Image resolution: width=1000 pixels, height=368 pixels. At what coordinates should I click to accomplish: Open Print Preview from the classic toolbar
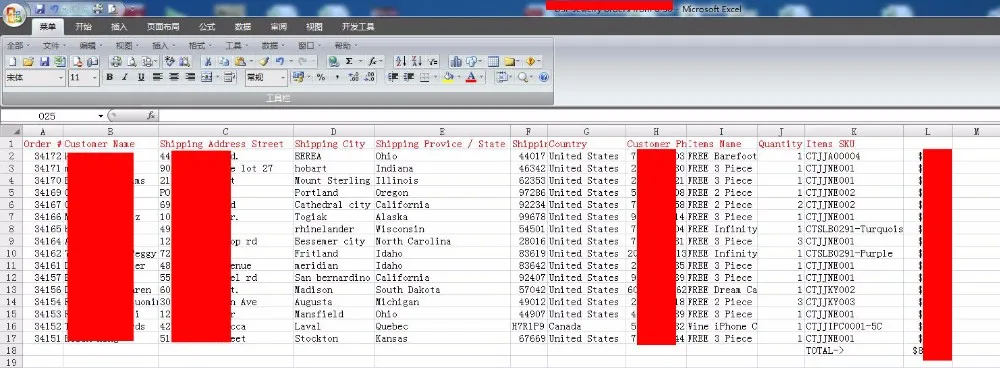click(x=132, y=62)
